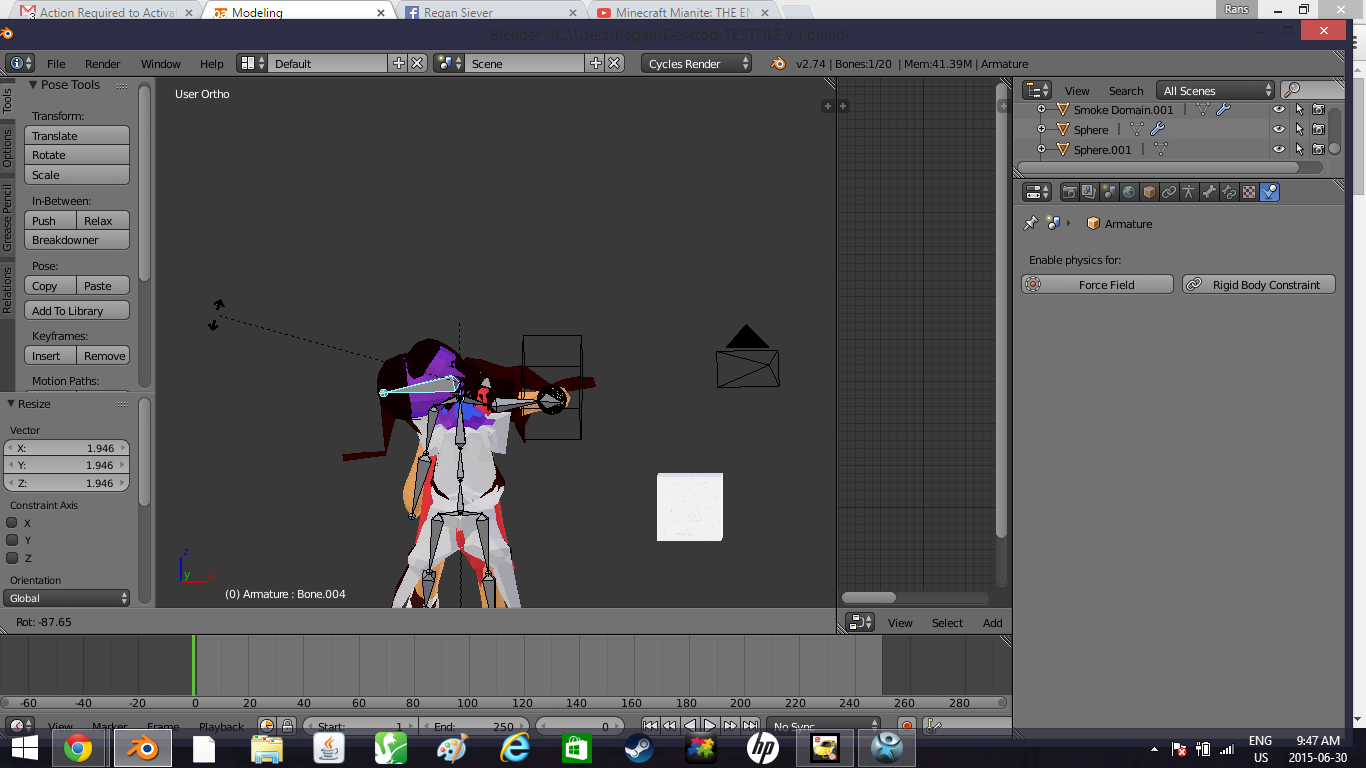
Task: Click the screen layout browse icon
Action: 252,63
